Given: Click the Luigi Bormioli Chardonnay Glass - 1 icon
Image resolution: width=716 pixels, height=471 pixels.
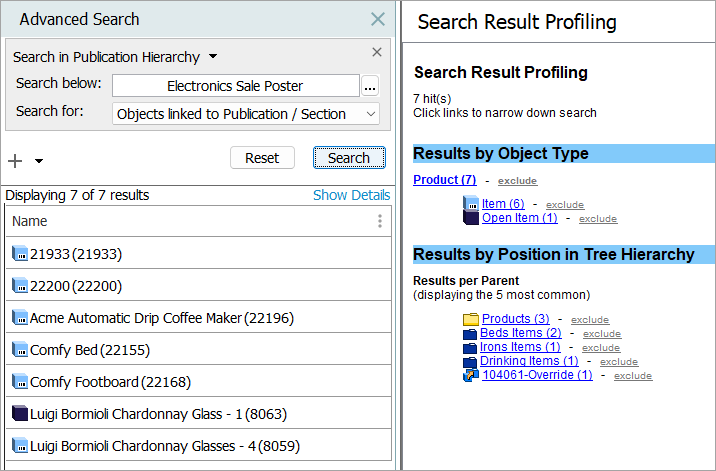Looking at the screenshot, I should point(19,414).
